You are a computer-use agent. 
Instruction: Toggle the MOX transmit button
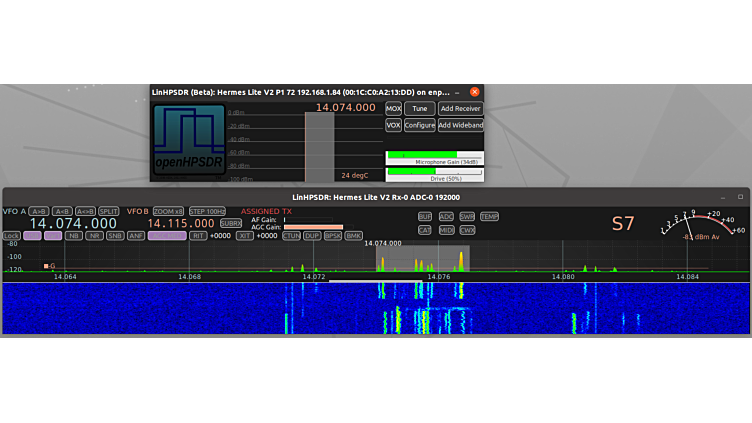coord(393,108)
